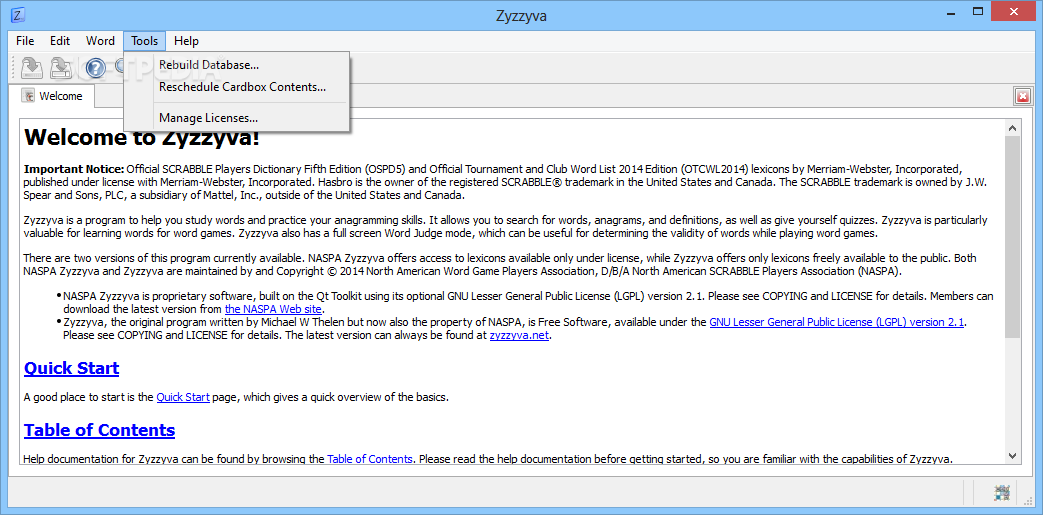1043x515 pixels.
Task: Click scrollbar up arrow in help pane
Action: 1012,128
